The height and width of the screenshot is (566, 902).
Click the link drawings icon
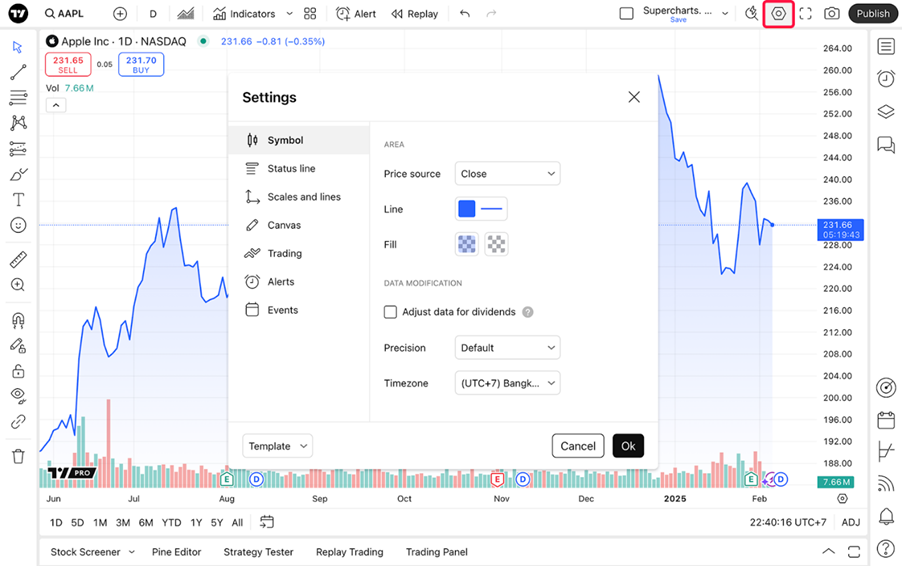[18, 422]
